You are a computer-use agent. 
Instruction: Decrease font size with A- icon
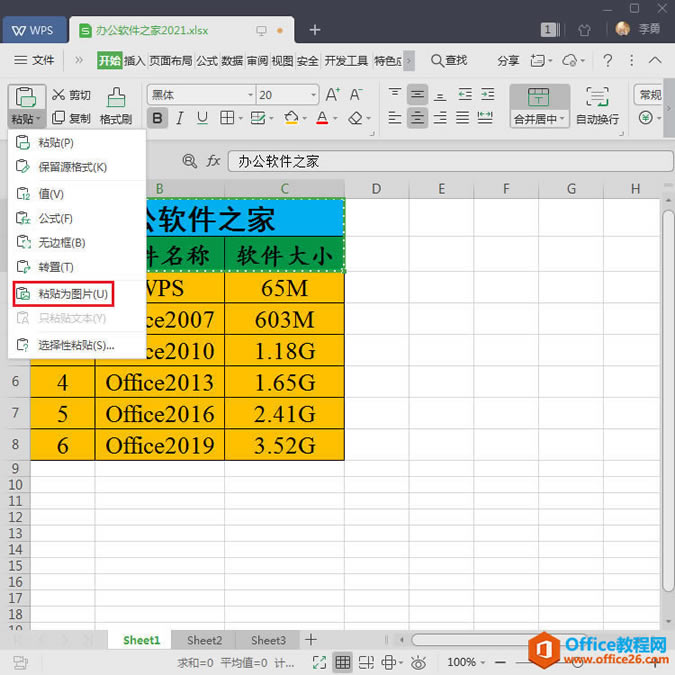click(x=356, y=95)
